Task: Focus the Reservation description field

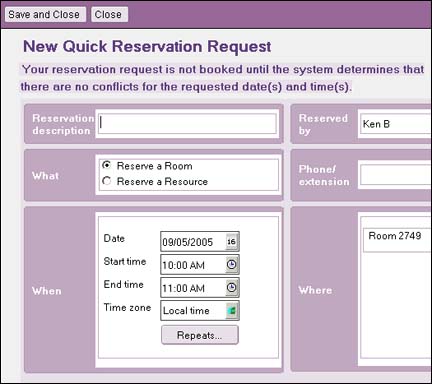Action: point(187,124)
